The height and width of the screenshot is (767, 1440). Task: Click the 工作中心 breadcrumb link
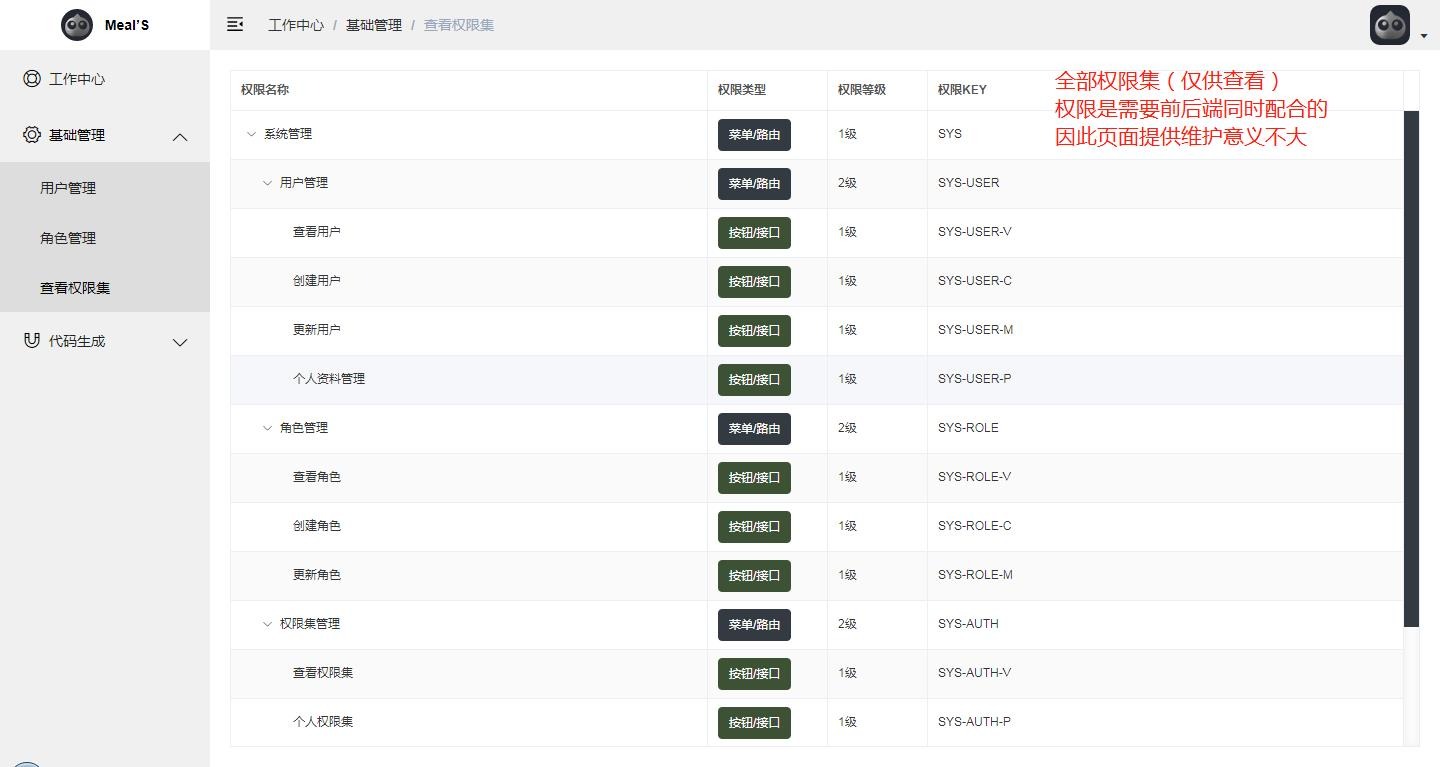tap(295, 25)
